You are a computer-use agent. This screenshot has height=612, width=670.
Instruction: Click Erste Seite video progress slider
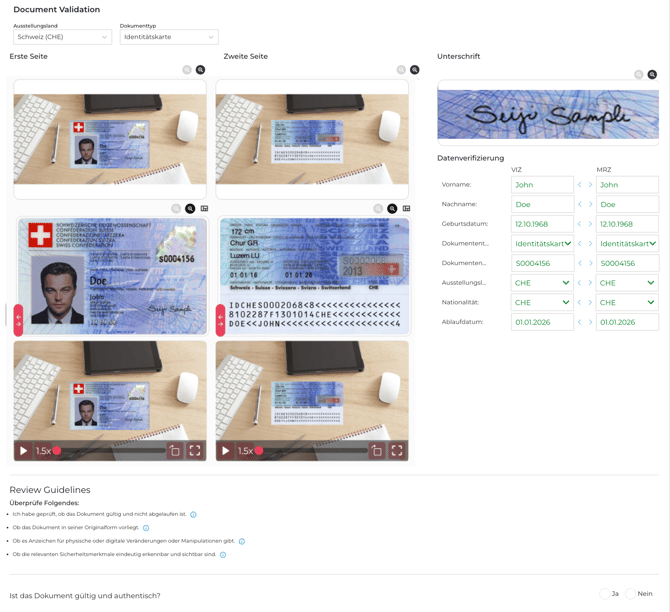coord(109,450)
